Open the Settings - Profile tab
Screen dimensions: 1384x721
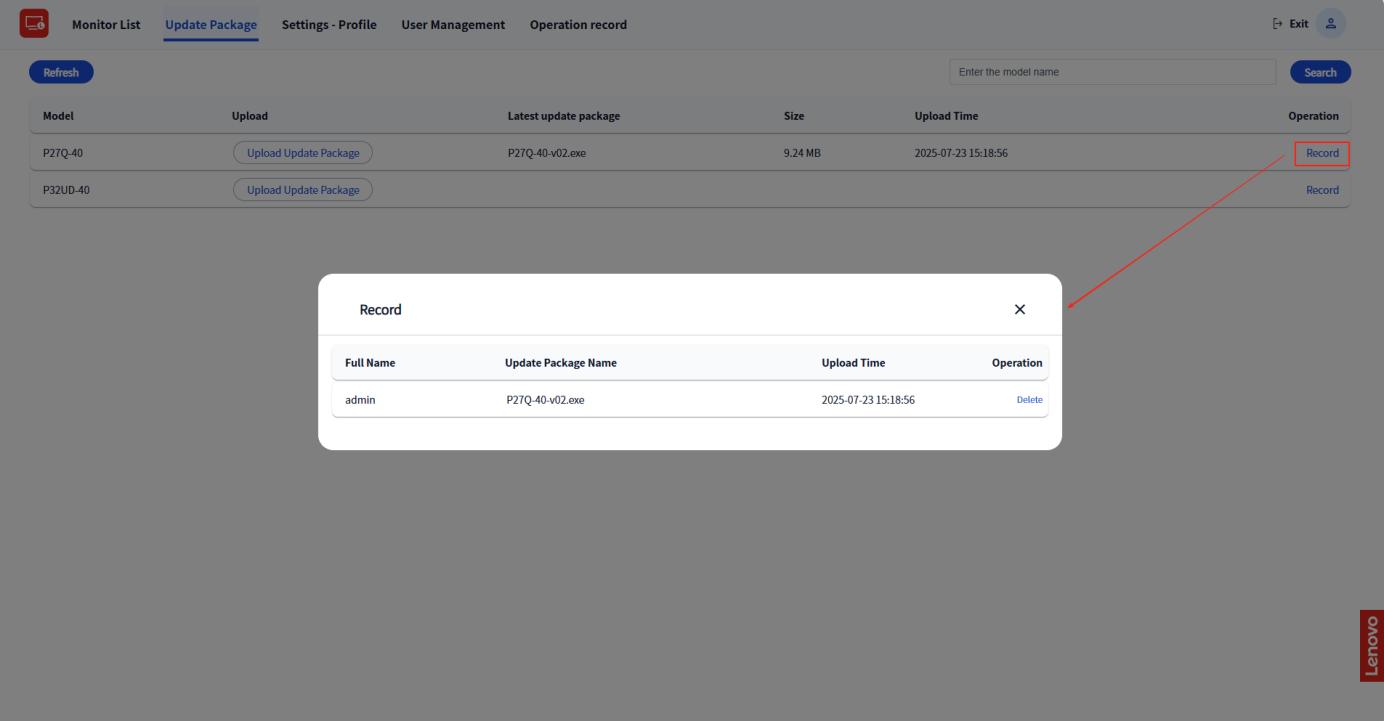point(329,24)
